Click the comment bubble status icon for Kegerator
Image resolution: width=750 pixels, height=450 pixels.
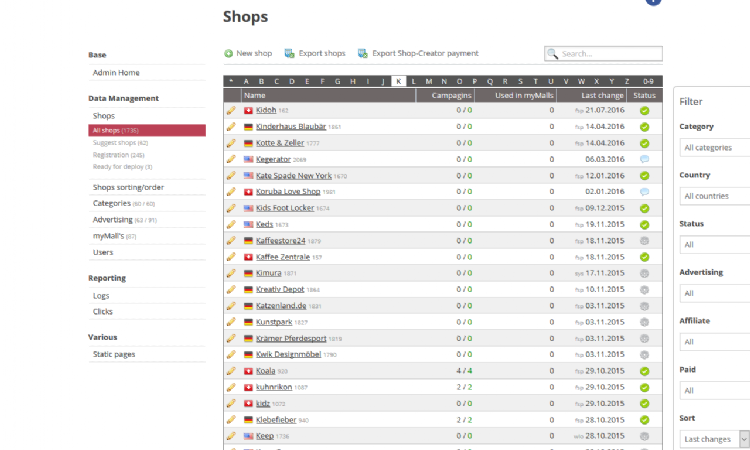(644, 159)
